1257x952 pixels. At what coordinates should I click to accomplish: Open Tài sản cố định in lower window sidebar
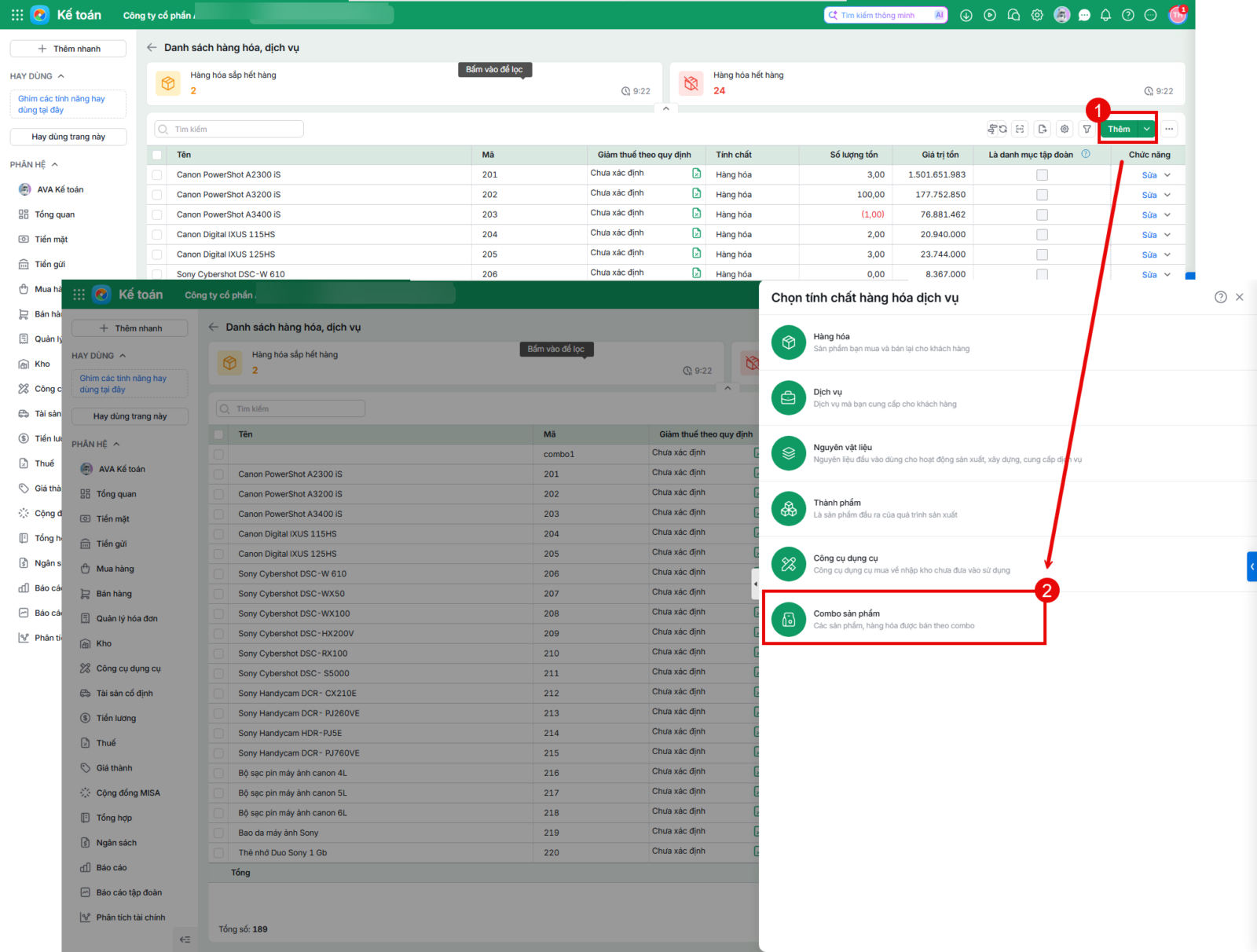[116, 694]
